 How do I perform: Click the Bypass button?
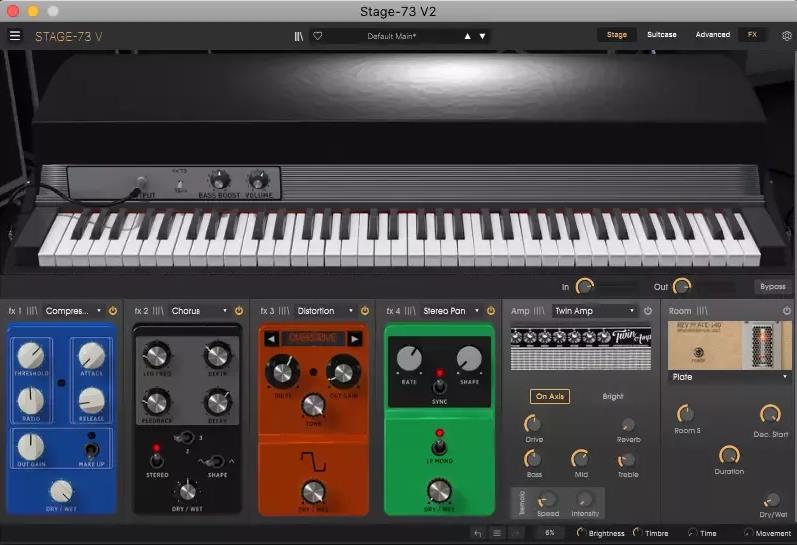point(773,287)
